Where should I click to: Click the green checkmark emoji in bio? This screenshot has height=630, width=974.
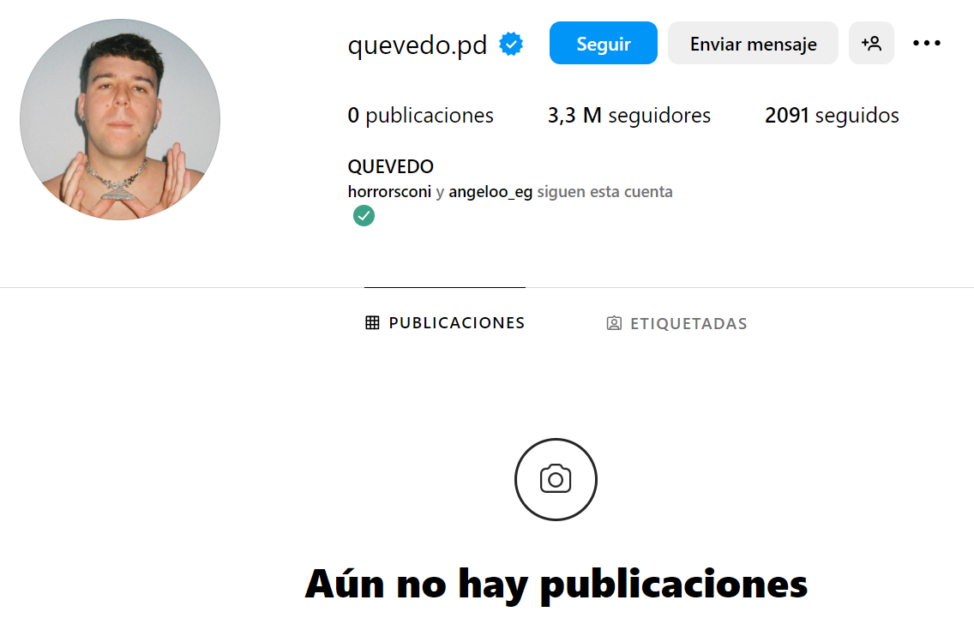[x=363, y=216]
